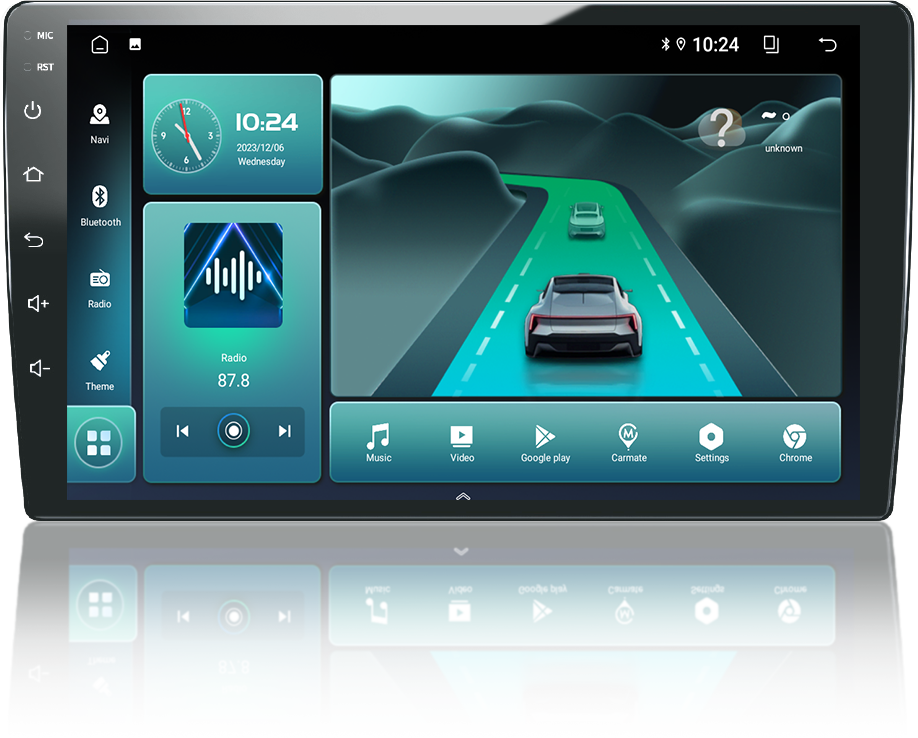Image resolution: width=918 pixels, height=738 pixels.
Task: Open the app drawer grid icon
Action: [x=99, y=441]
